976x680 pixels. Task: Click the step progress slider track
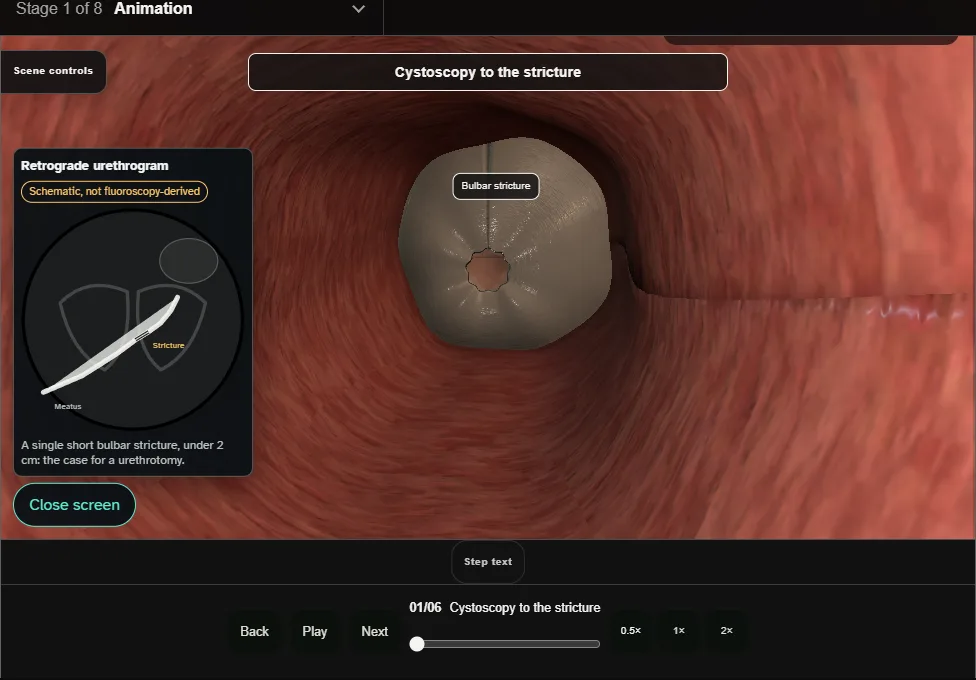(505, 644)
